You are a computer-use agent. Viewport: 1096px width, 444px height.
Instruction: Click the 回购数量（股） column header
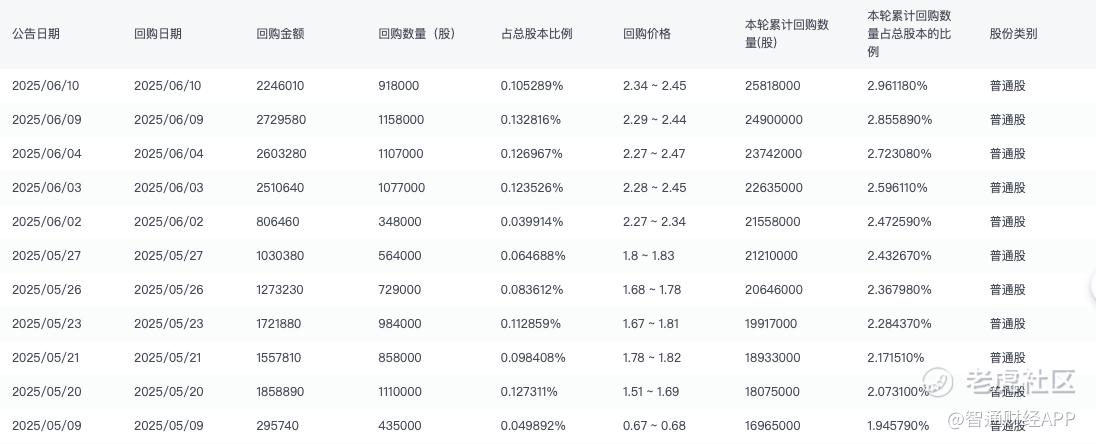pos(418,33)
